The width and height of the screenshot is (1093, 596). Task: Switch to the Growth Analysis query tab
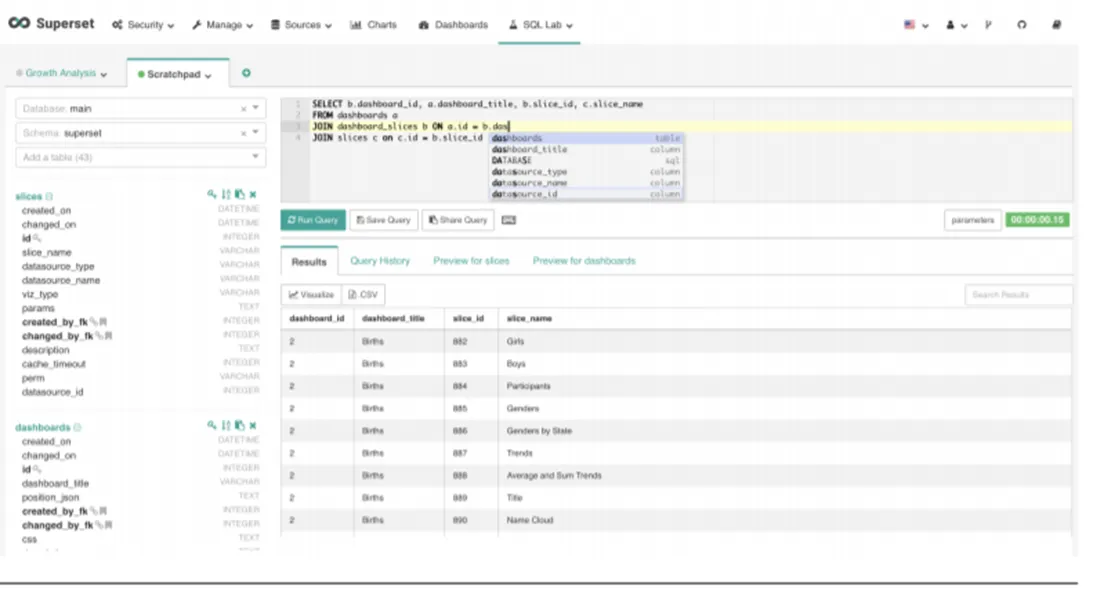point(62,73)
